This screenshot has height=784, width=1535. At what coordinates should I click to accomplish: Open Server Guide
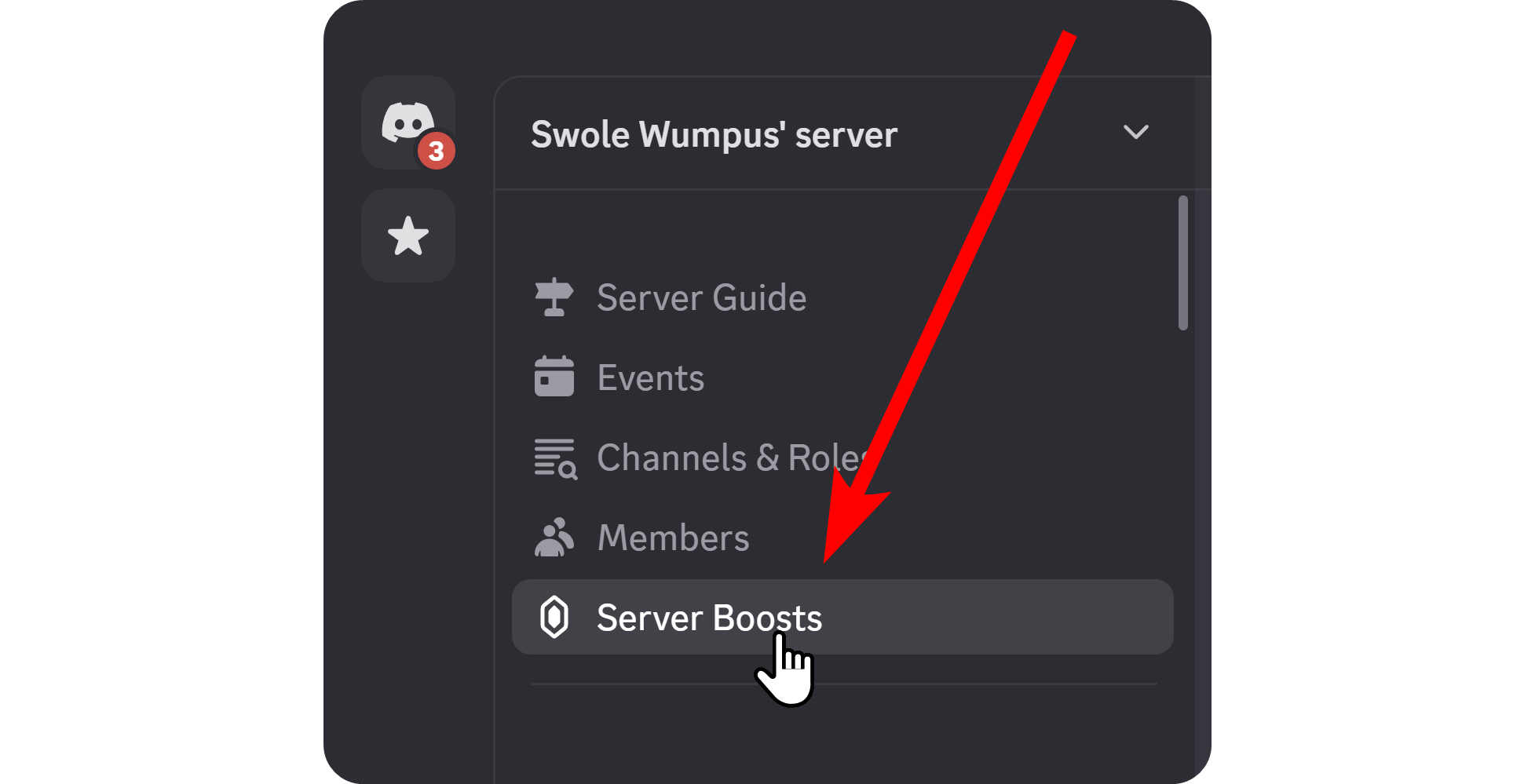700,297
